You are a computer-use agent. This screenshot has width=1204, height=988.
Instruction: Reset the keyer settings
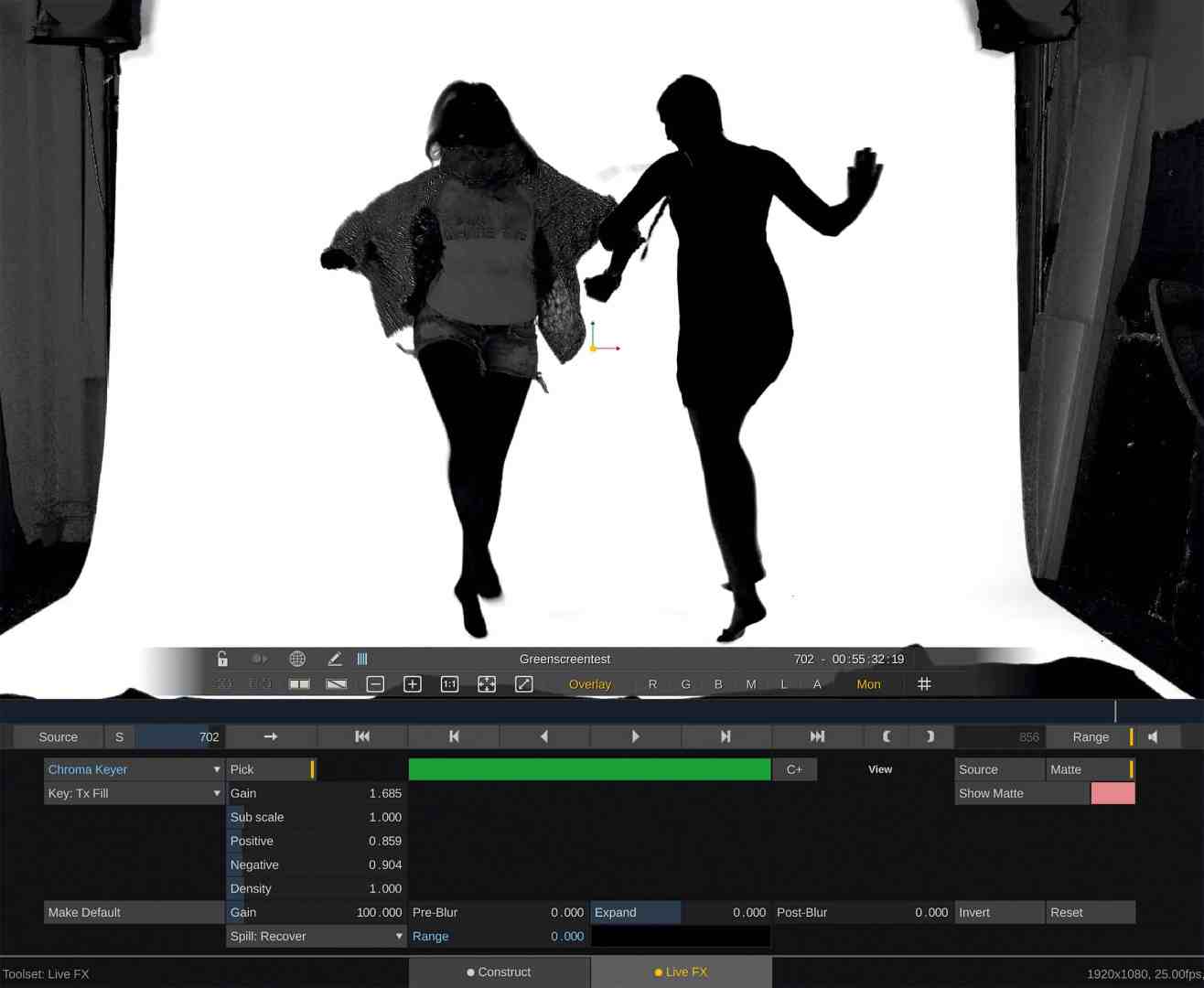click(x=1089, y=912)
